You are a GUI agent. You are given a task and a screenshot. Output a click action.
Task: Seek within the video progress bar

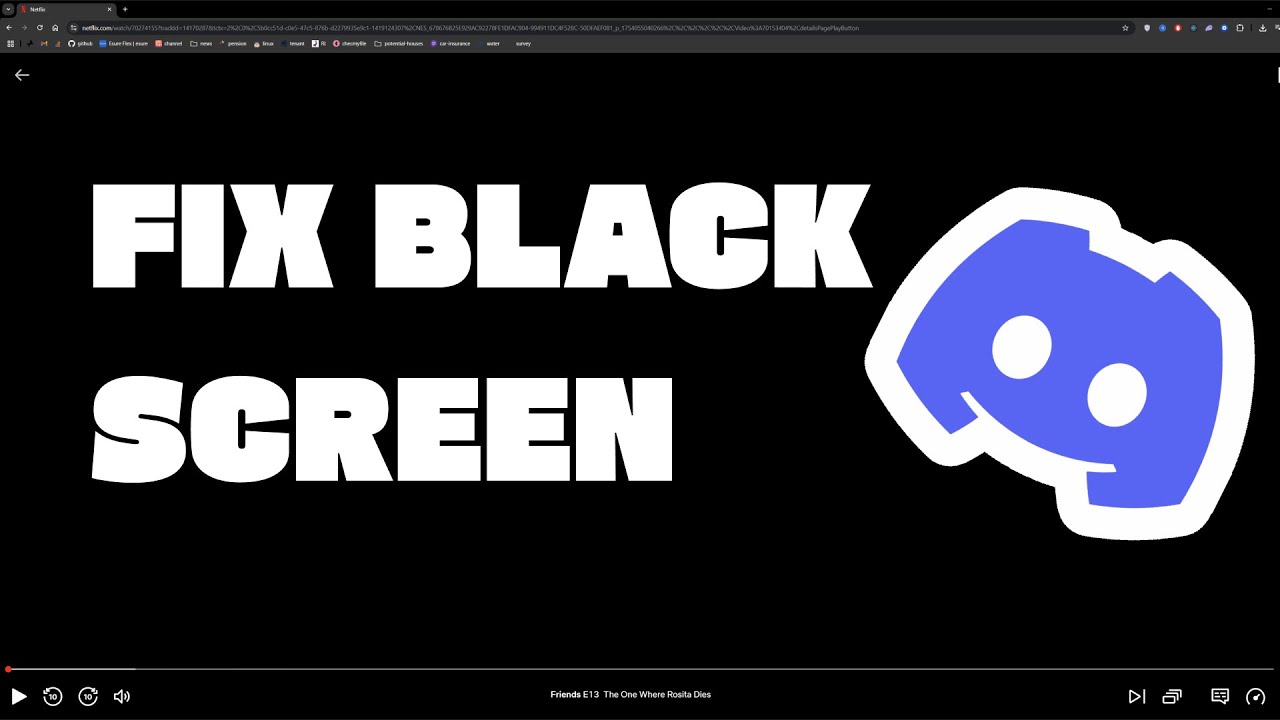coord(640,669)
